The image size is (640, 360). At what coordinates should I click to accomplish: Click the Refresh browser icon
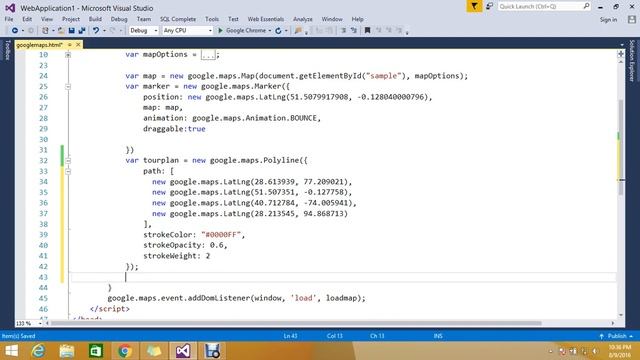click(278, 31)
